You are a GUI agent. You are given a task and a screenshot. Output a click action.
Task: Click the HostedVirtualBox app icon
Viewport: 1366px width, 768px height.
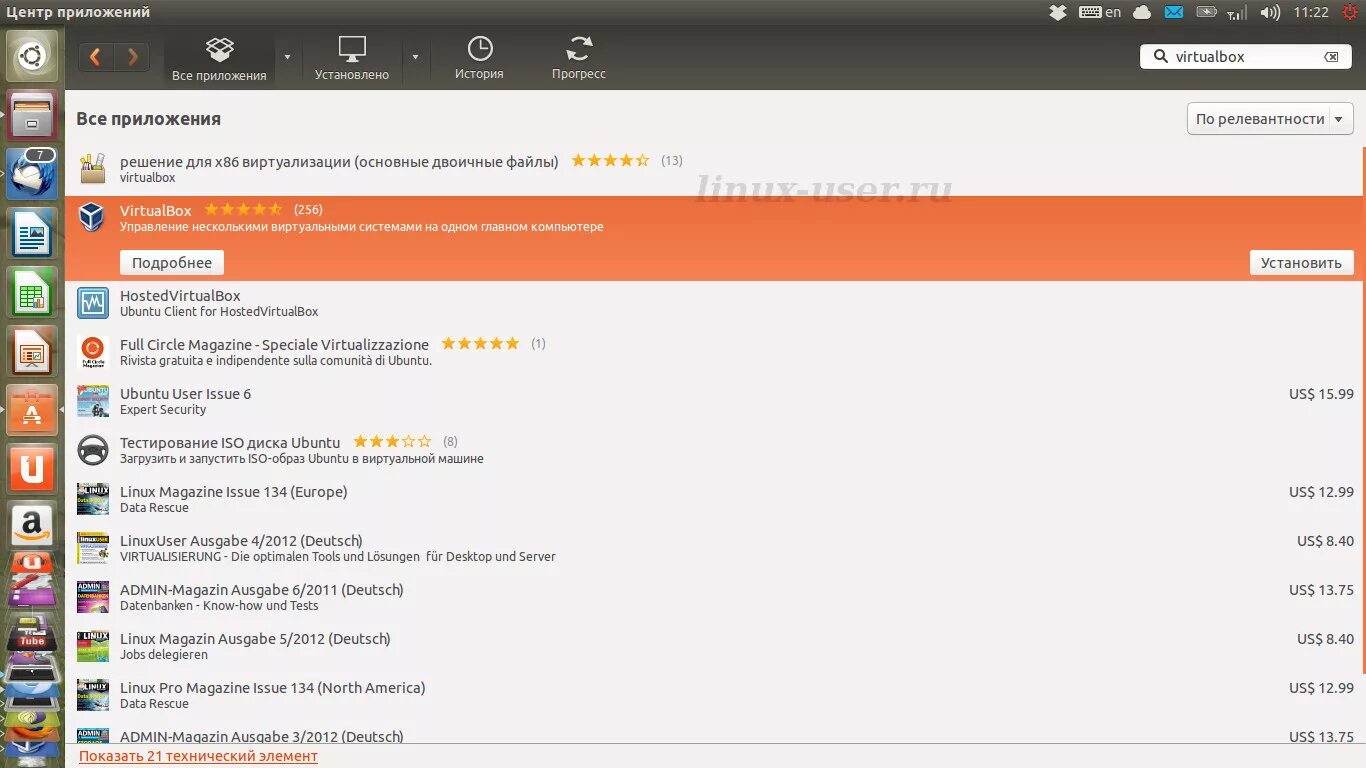(93, 303)
